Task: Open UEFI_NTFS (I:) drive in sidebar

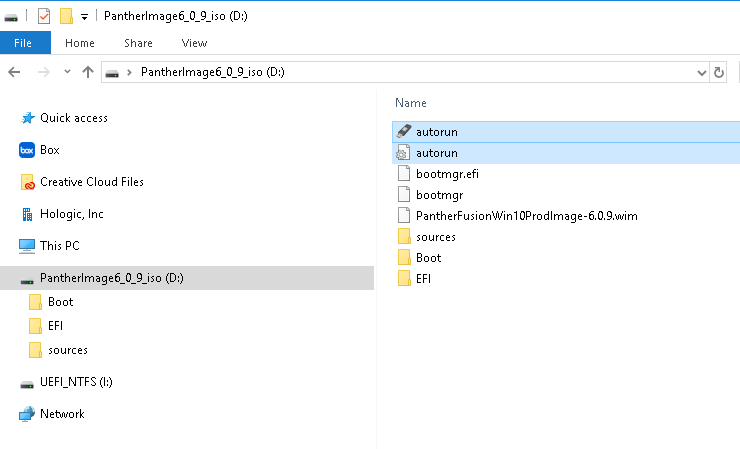Action: tap(76, 384)
